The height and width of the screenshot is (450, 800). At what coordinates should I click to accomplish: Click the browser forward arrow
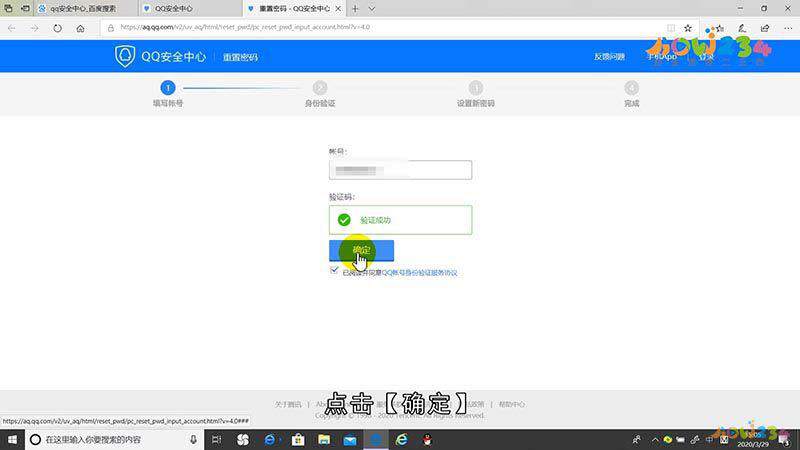[x=34, y=29]
